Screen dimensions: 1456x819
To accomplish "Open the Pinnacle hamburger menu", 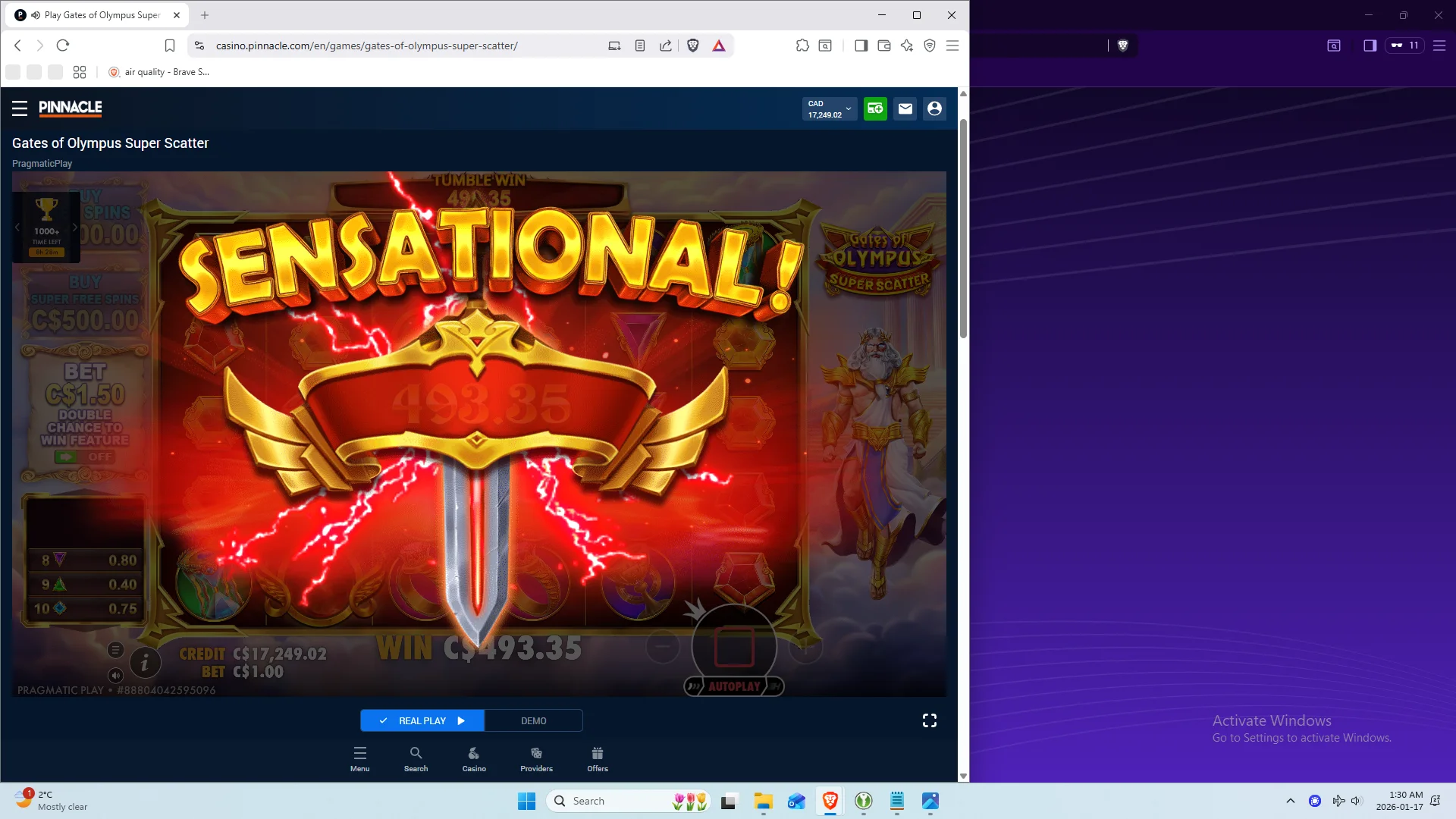I will click(20, 108).
